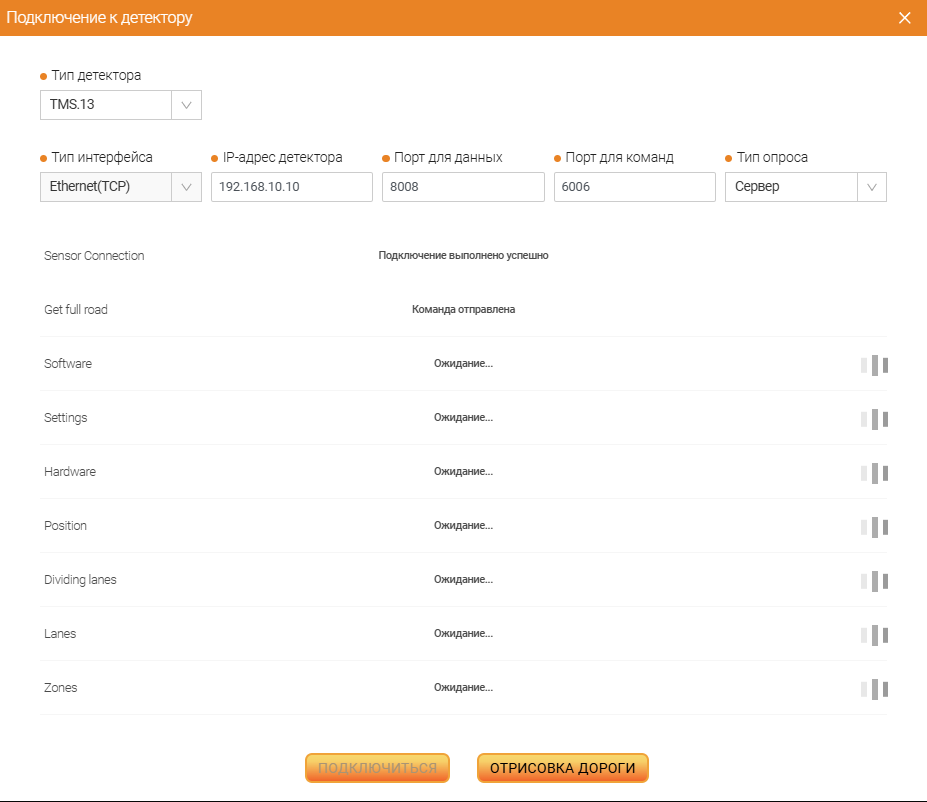Click the loading indicator beside Zones
Viewport: 927px width, 802px height.
coord(872,689)
